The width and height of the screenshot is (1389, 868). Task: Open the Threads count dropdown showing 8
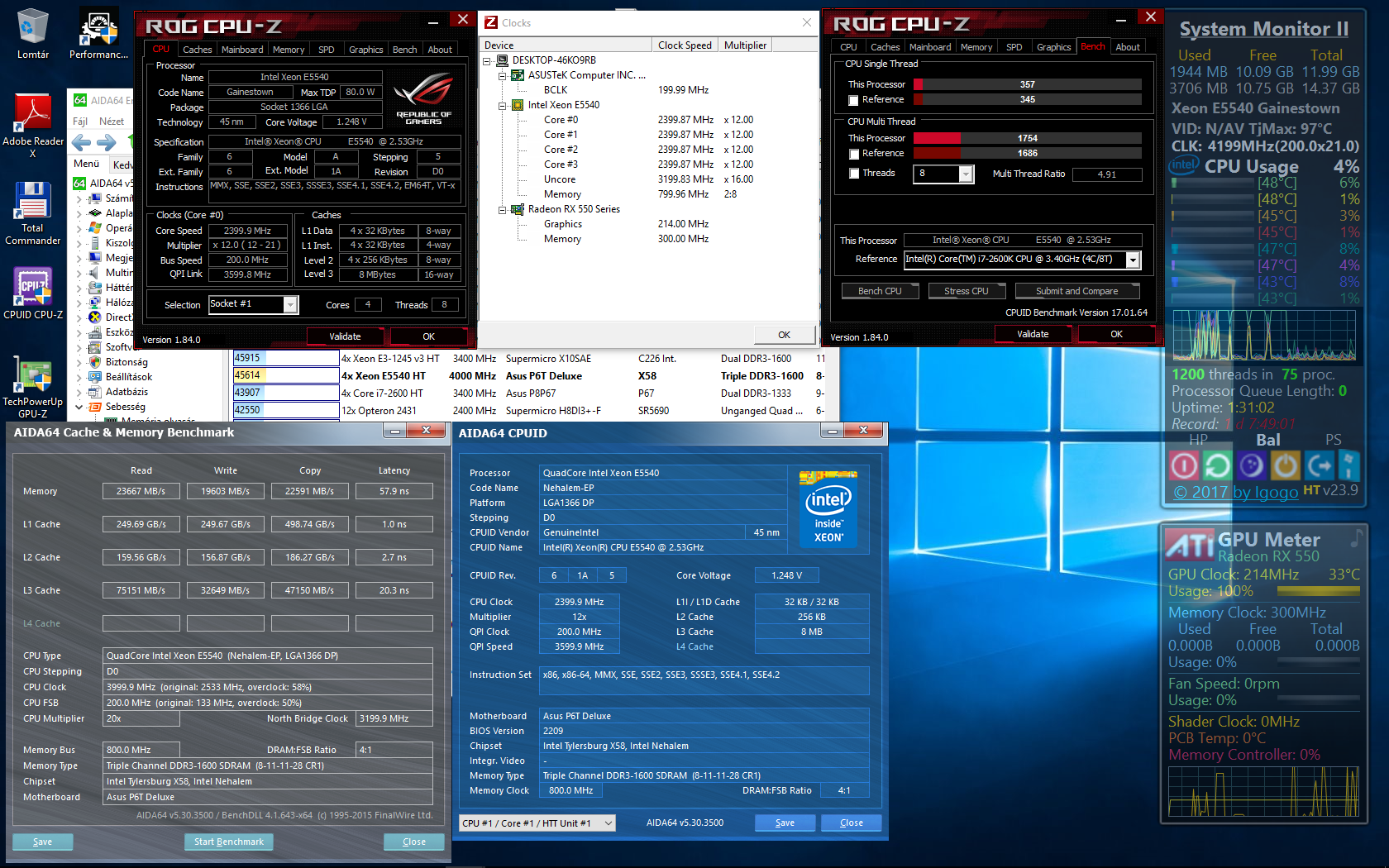[x=966, y=174]
